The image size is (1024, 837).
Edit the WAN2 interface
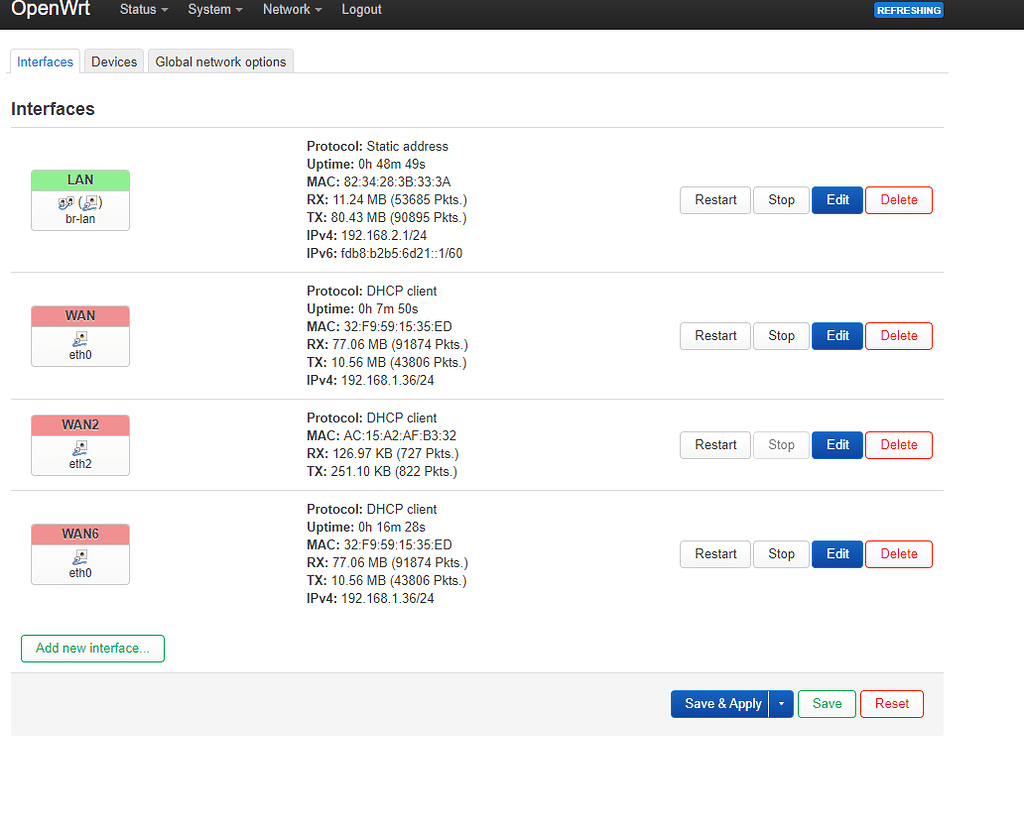[x=837, y=445]
